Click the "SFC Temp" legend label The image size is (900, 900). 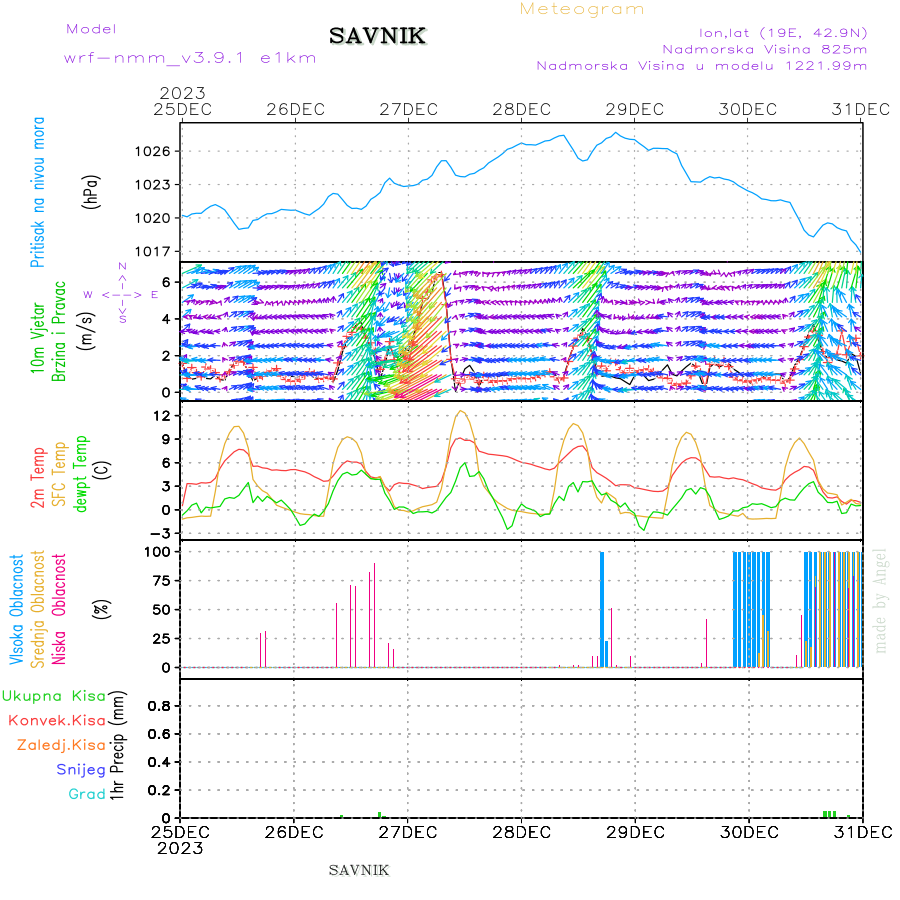click(x=60, y=474)
